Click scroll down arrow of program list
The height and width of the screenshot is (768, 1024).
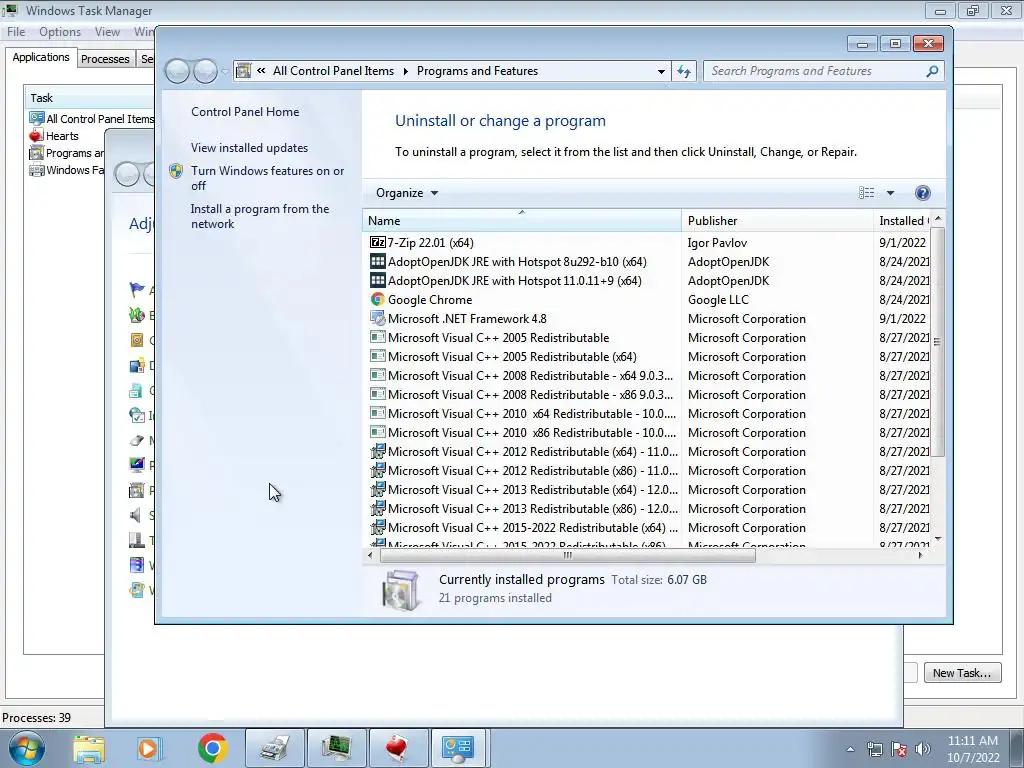coord(938,539)
